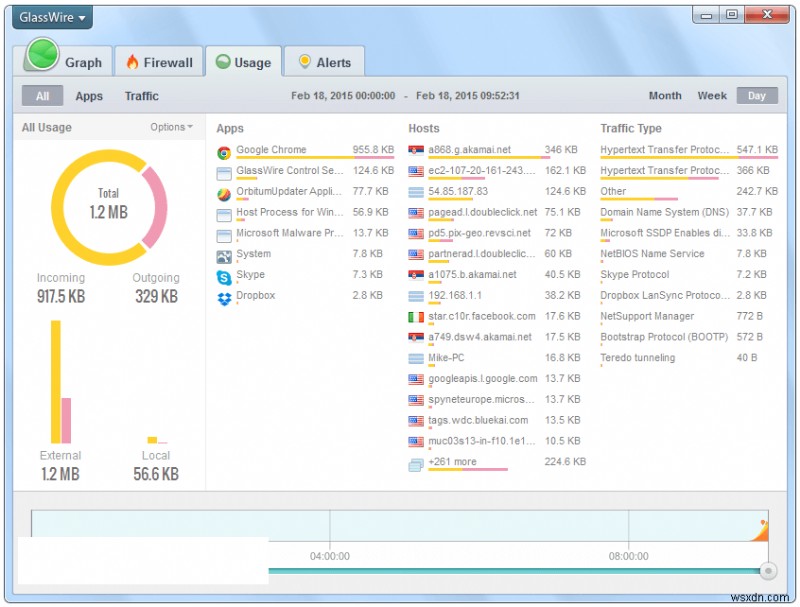
Task: Click the 04:00:00 timeline marker
Action: point(330,556)
